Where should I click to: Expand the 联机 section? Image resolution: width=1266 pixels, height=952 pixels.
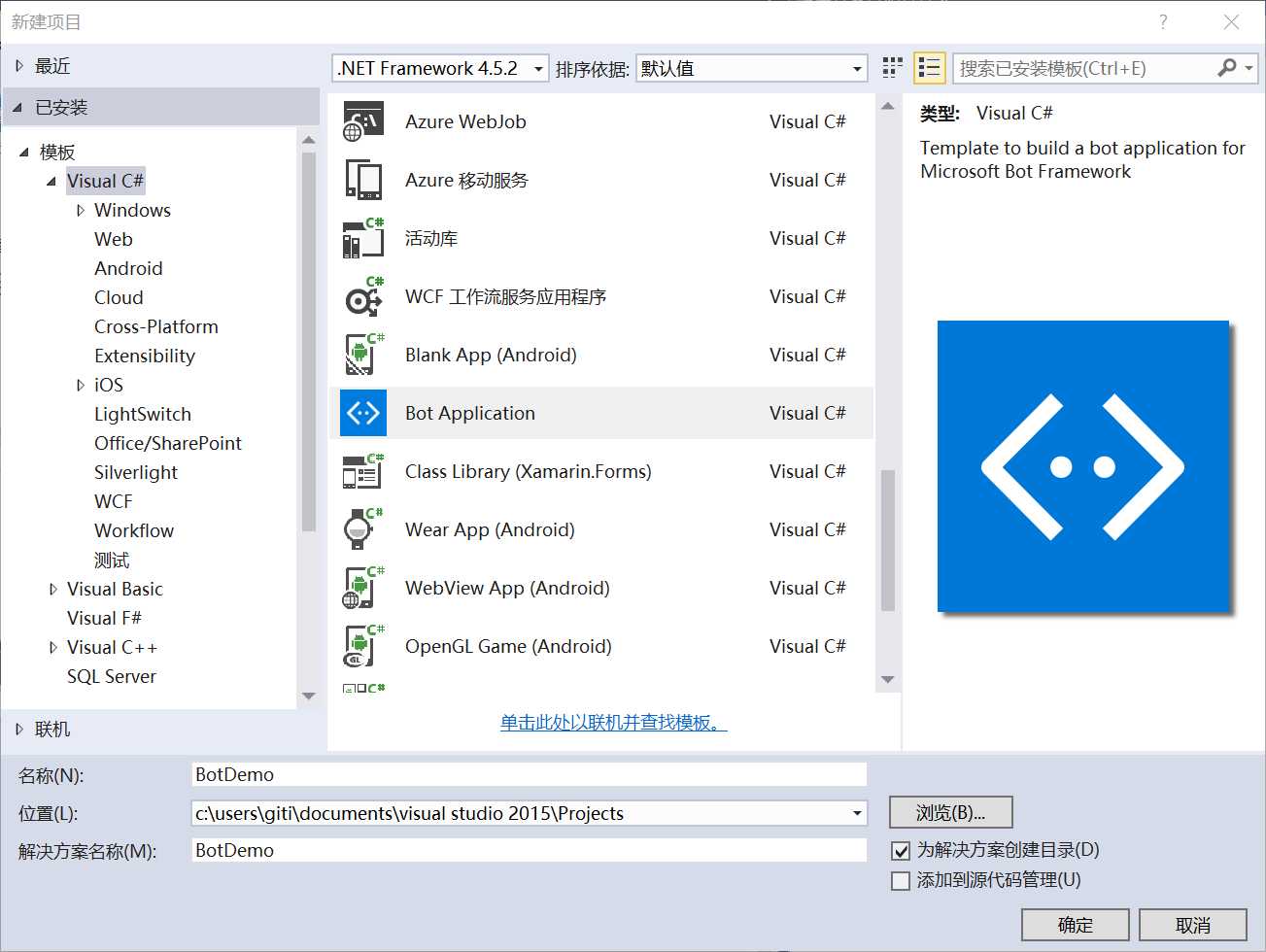18,729
